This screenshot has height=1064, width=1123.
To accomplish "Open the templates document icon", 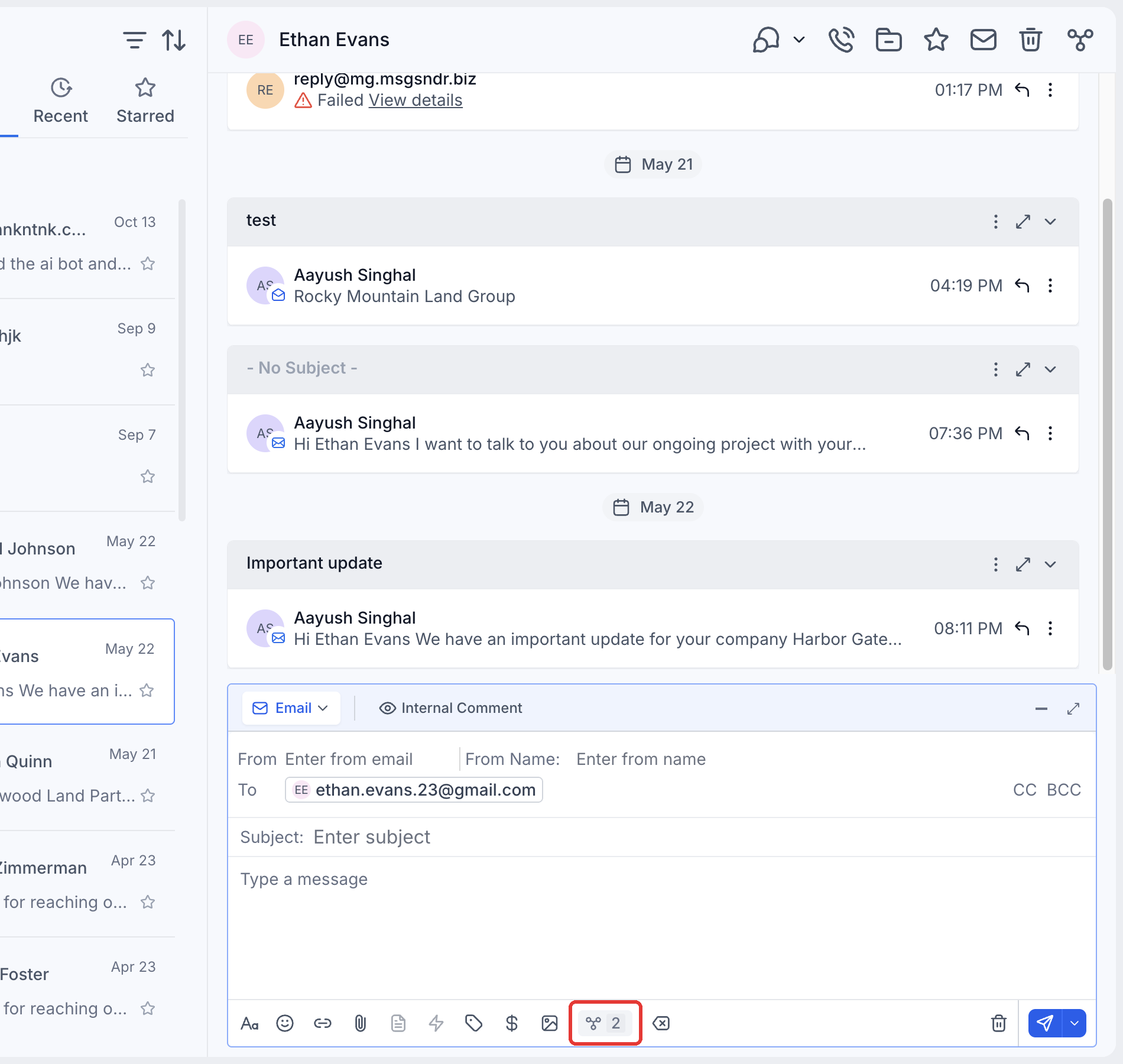I will 398,1023.
